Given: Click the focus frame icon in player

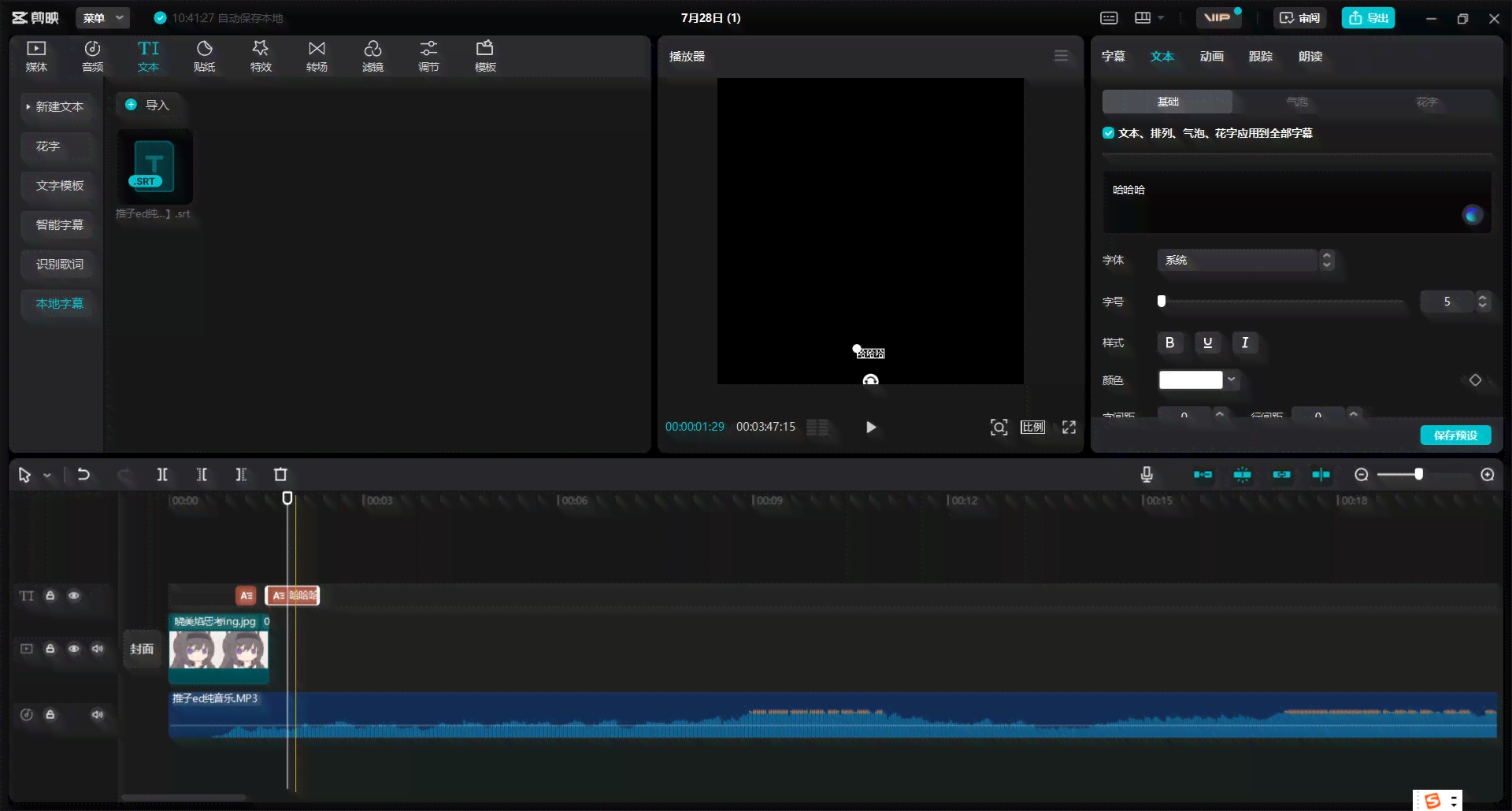Looking at the screenshot, I should pos(999,427).
